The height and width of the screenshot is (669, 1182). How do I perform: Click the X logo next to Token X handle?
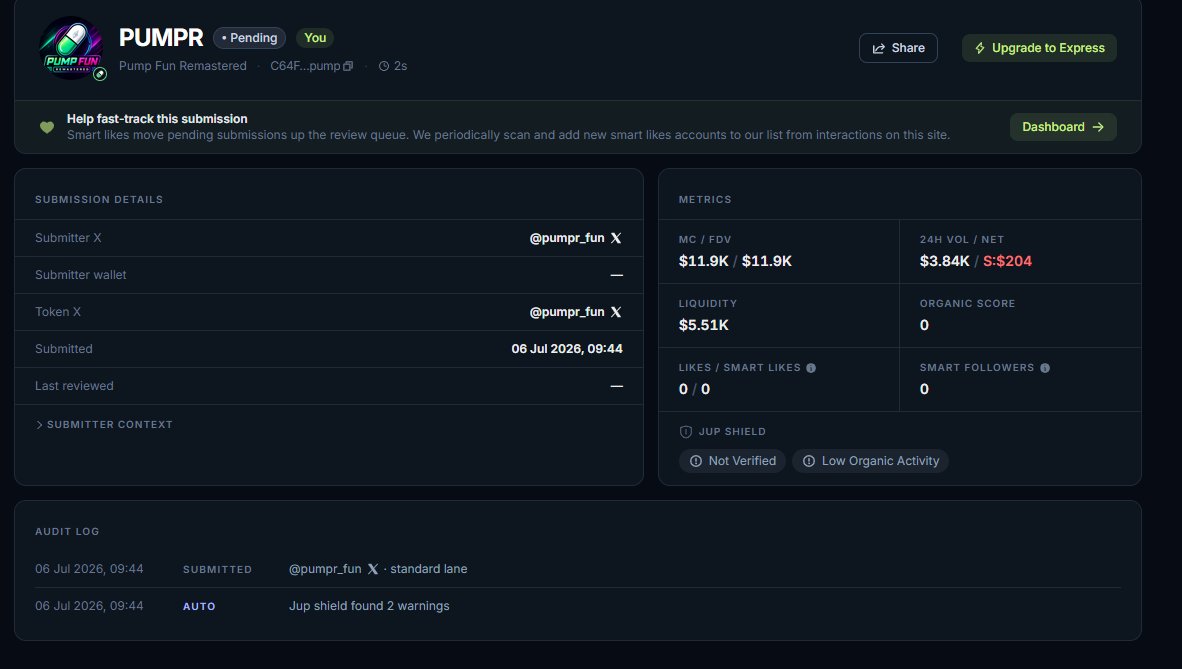(x=616, y=312)
